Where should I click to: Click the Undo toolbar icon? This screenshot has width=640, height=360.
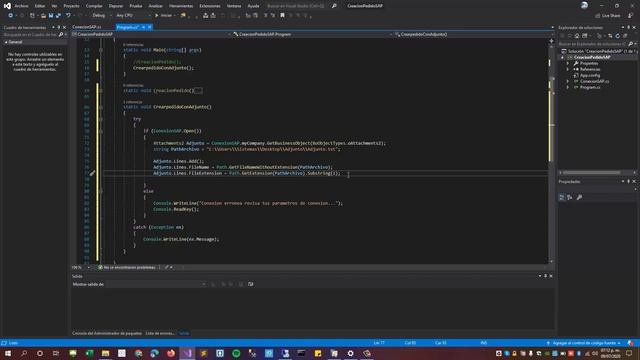pyautogui.click(x=68, y=16)
